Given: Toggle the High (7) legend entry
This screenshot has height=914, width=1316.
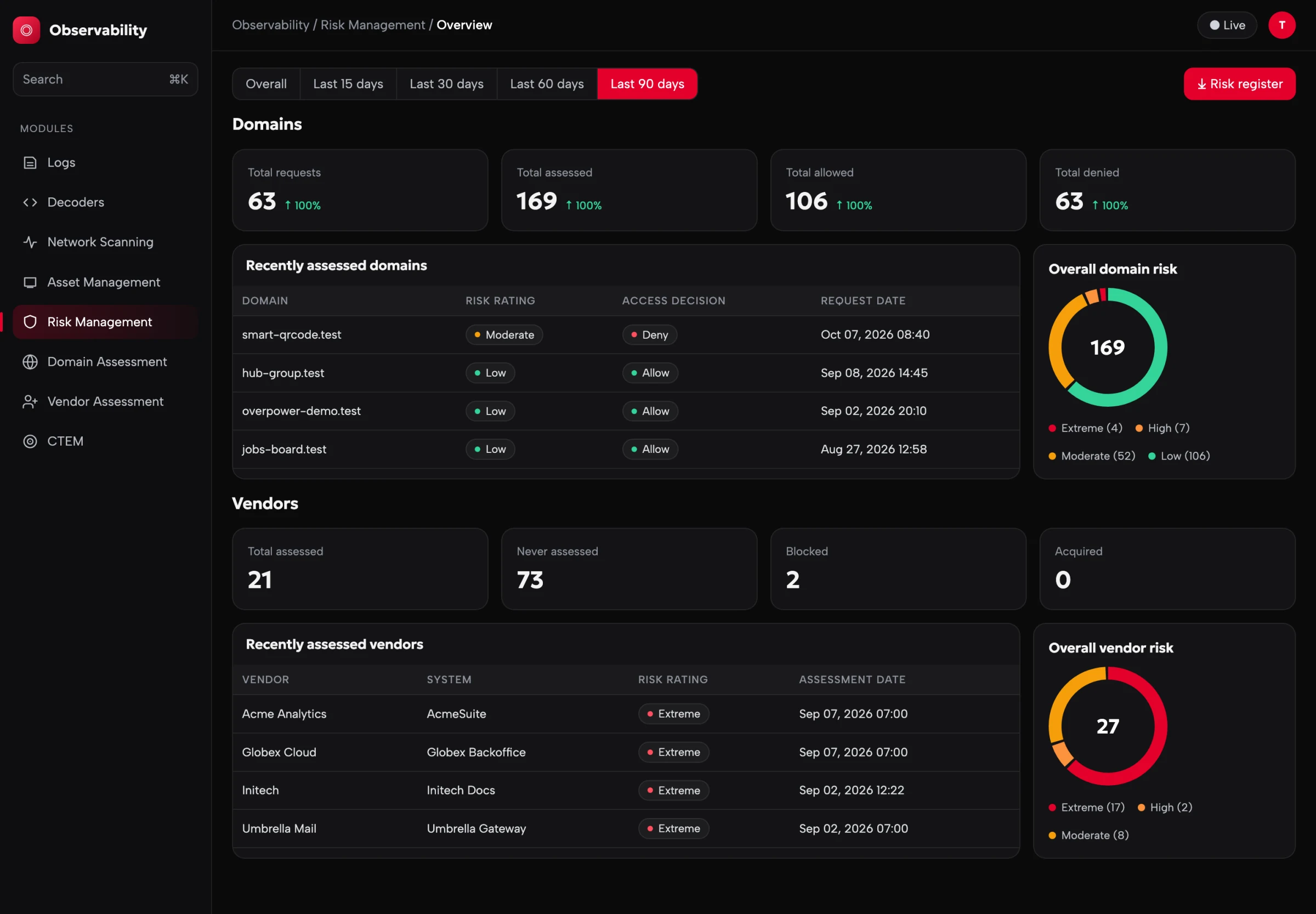Looking at the screenshot, I should [1162, 428].
